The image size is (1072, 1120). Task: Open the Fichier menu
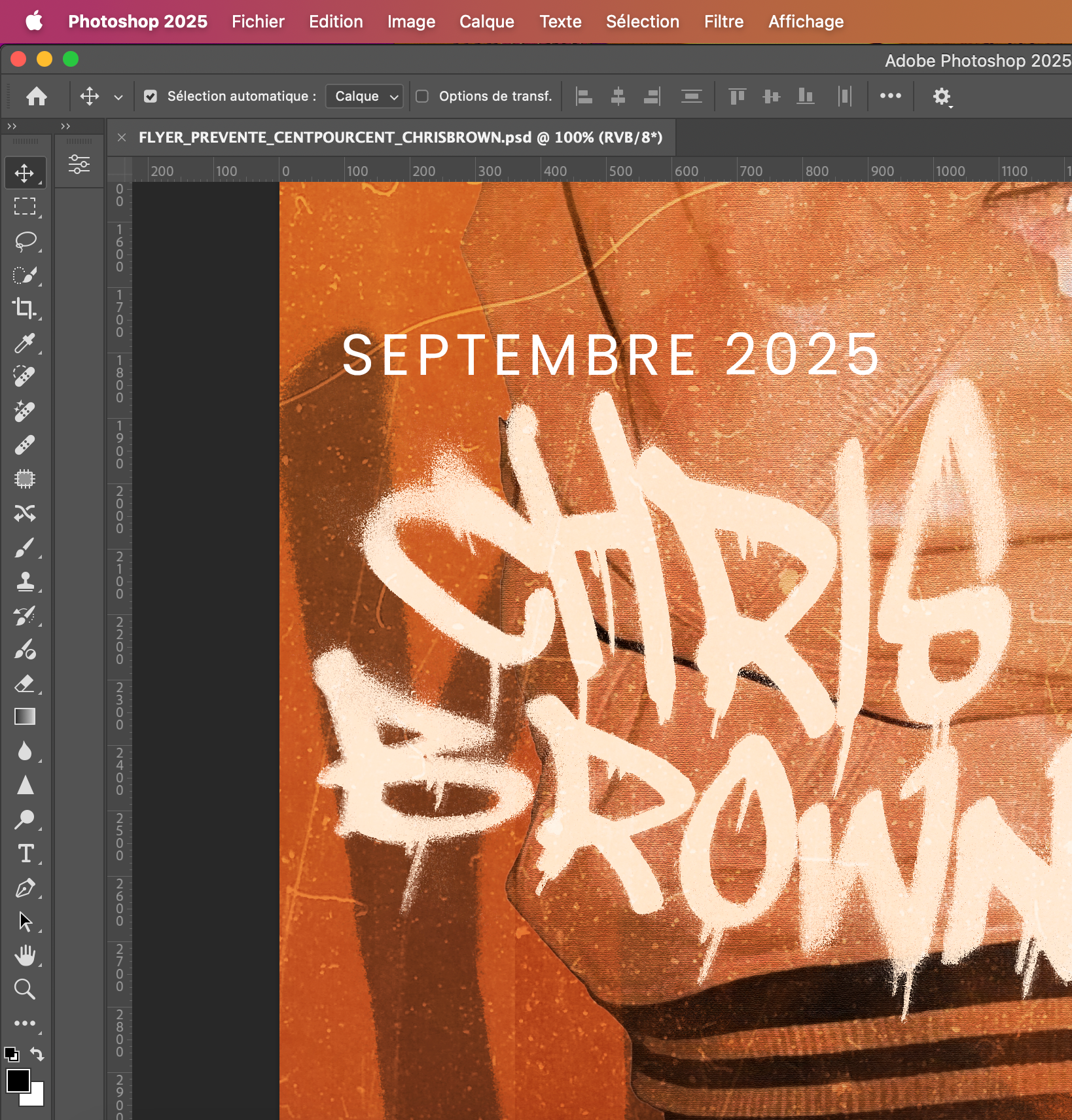(258, 22)
